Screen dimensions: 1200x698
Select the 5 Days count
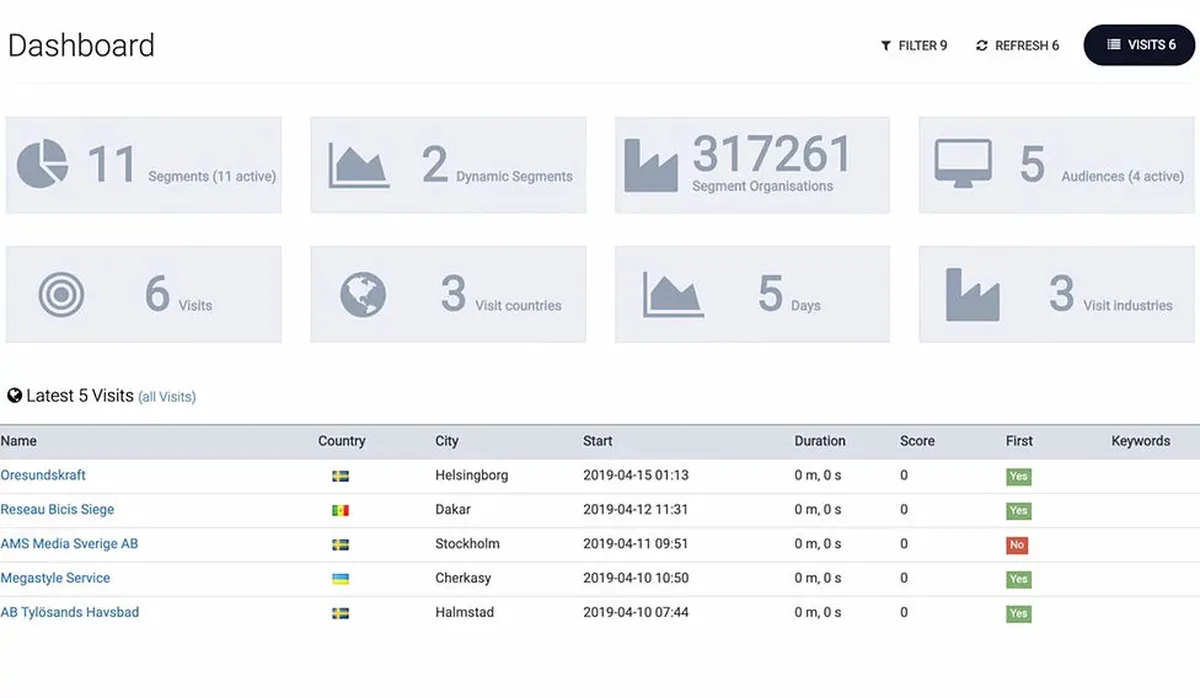[770, 294]
